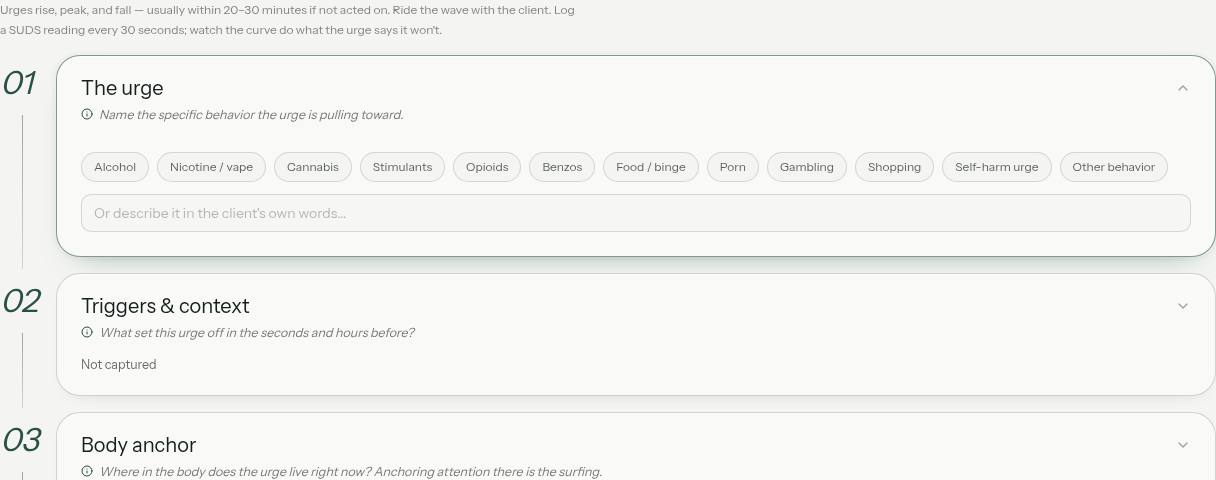Open the Body anchor heading
The height and width of the screenshot is (480, 1216).
(x=138, y=445)
